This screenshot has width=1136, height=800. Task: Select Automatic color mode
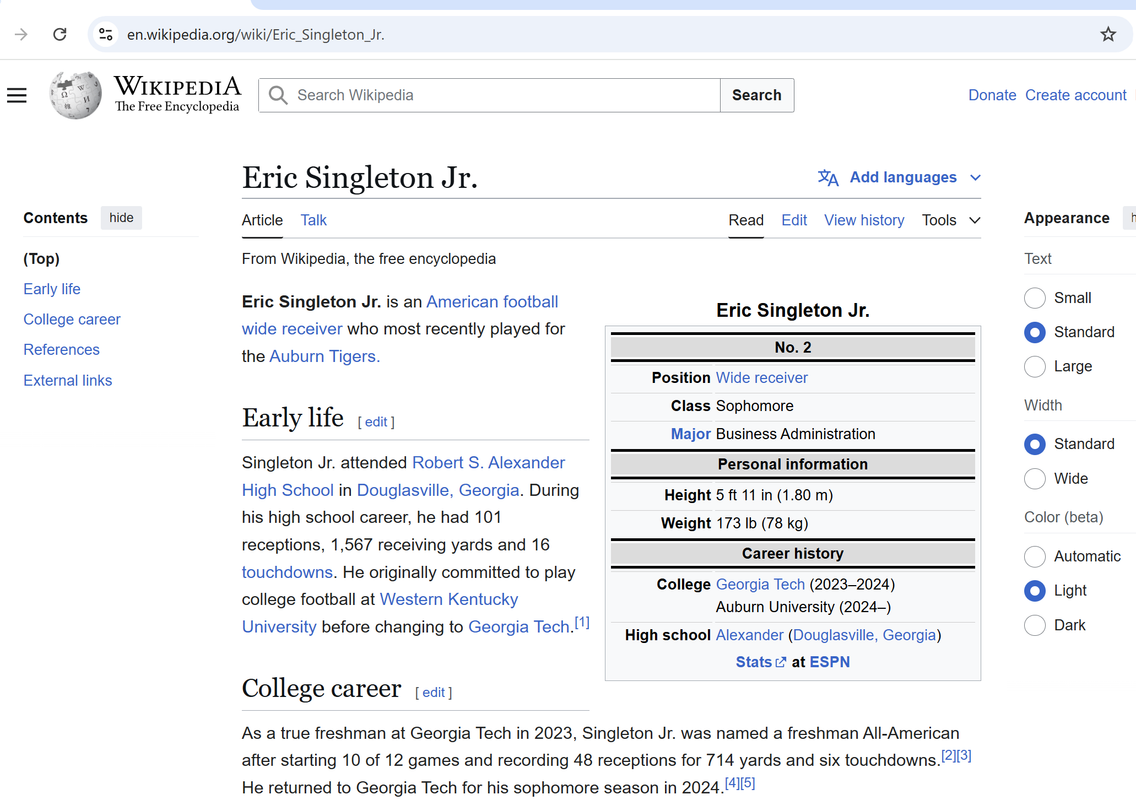coord(1035,556)
